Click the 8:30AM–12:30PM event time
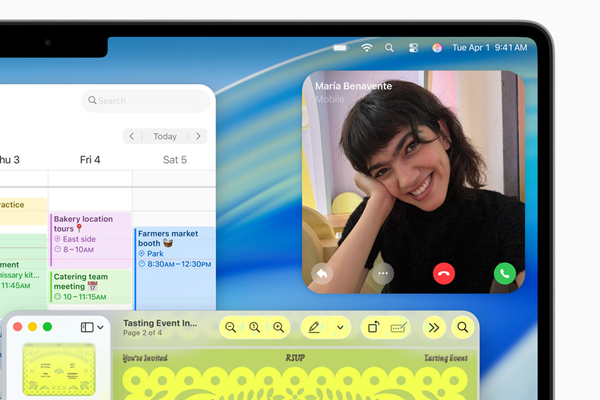This screenshot has width=600, height=400. point(179,264)
